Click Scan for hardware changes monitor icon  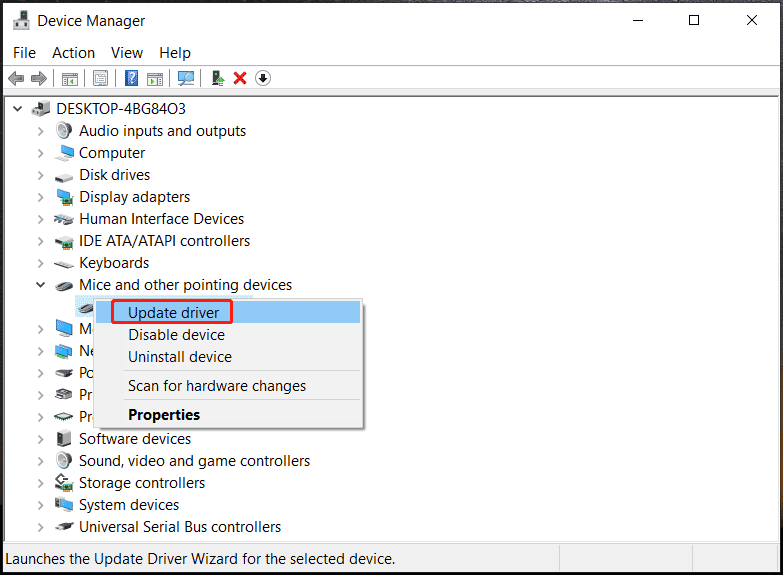click(x=186, y=78)
